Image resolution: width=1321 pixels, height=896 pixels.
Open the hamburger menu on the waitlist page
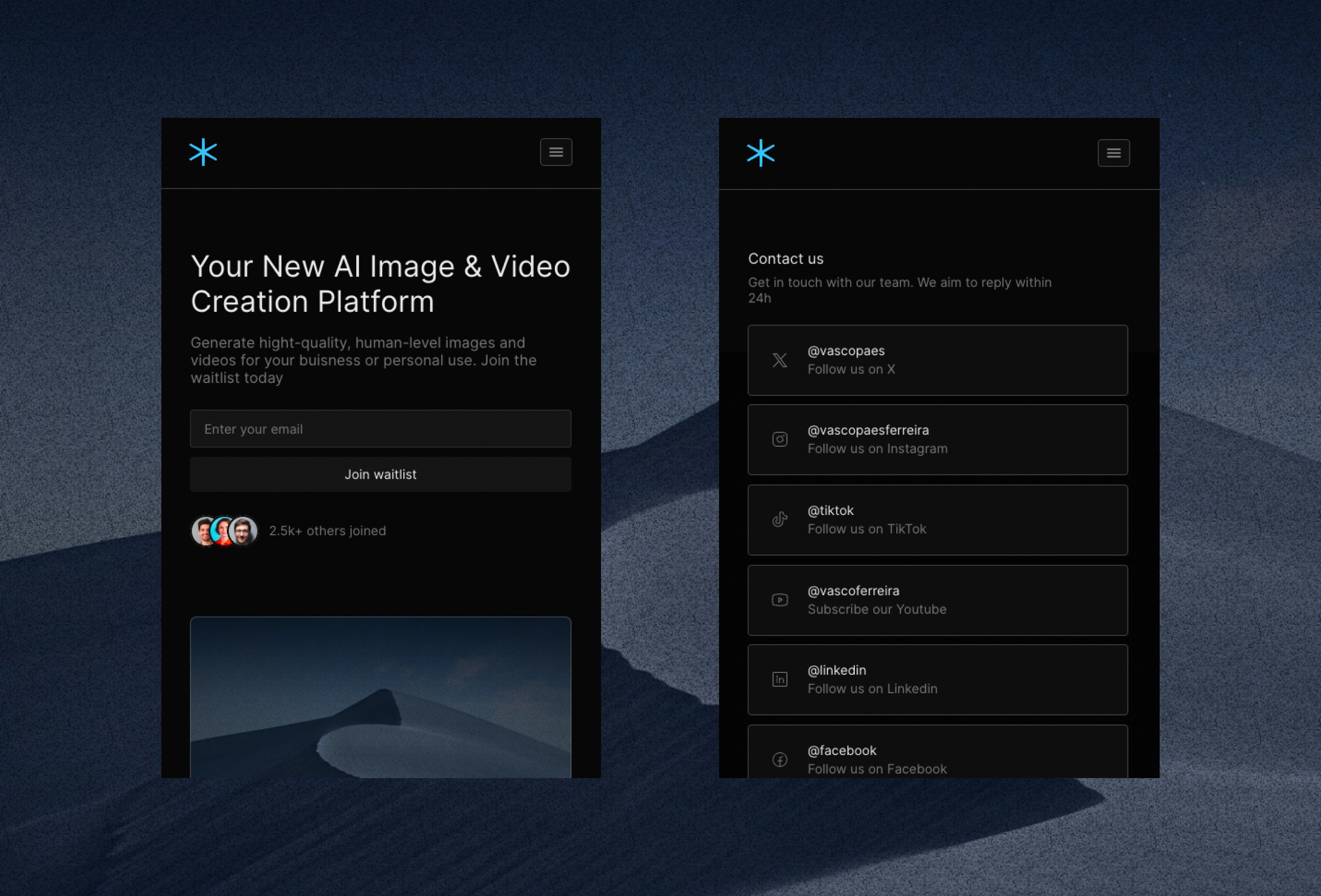pyautogui.click(x=556, y=152)
